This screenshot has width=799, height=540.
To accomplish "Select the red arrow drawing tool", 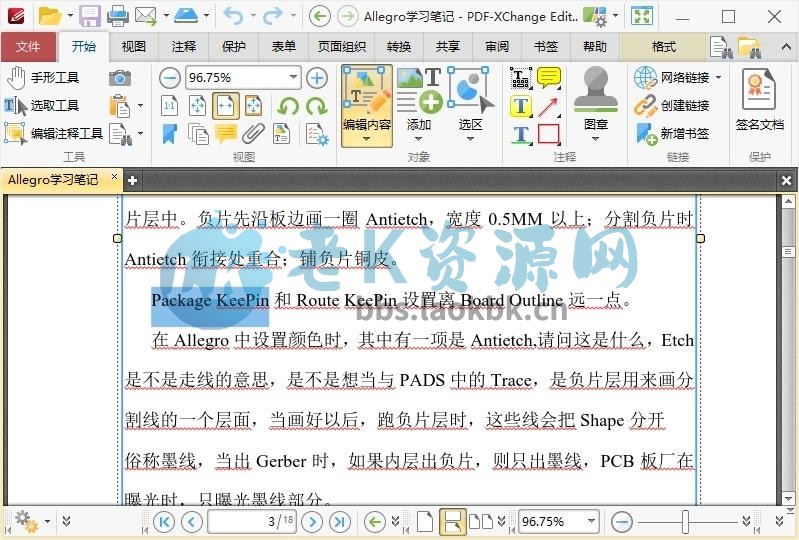I will pyautogui.click(x=549, y=106).
